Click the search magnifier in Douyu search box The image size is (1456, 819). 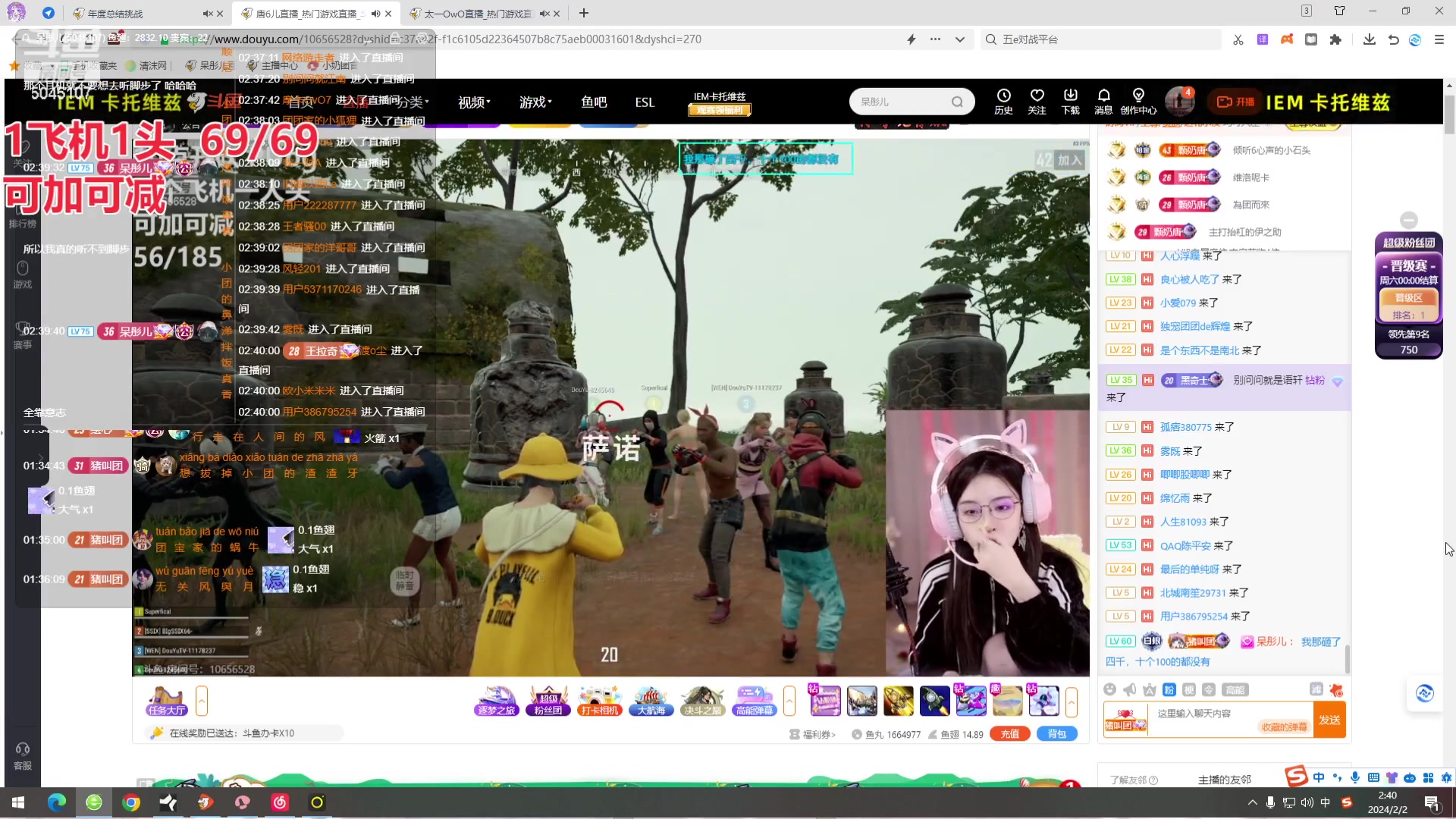(x=957, y=102)
